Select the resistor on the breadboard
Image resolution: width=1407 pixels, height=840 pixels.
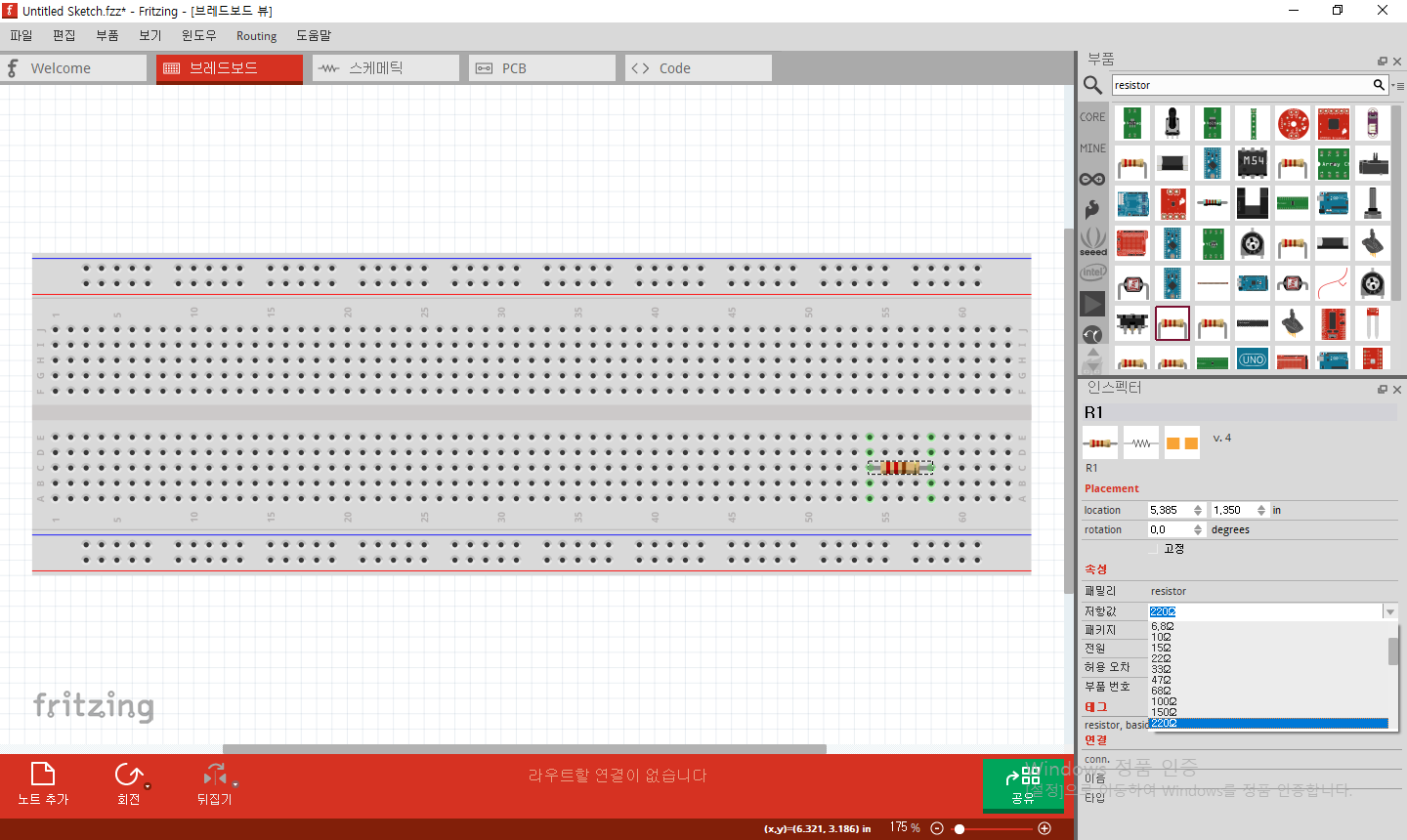[x=900, y=468]
